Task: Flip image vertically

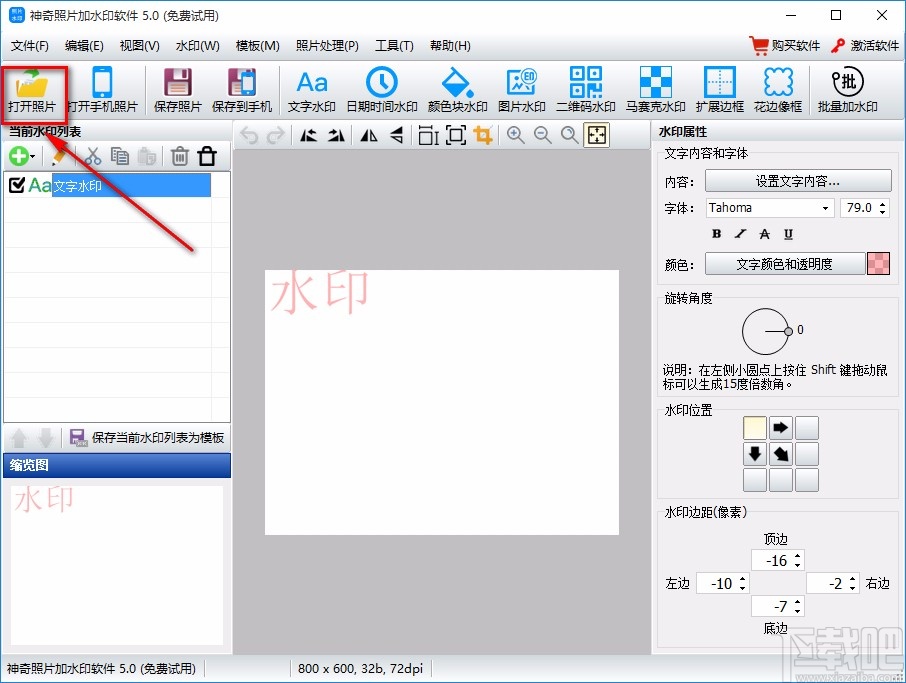Action: click(396, 135)
